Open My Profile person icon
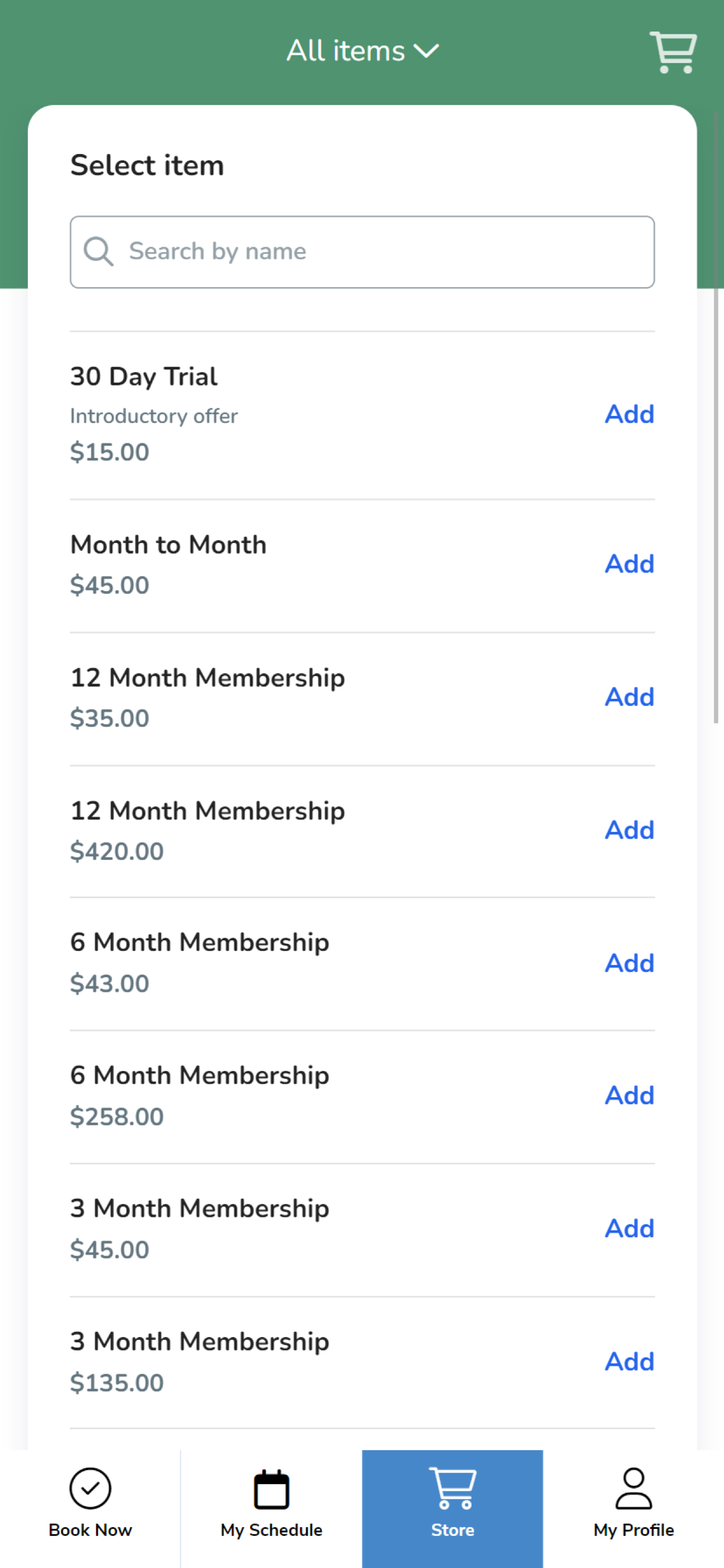 (633, 1488)
